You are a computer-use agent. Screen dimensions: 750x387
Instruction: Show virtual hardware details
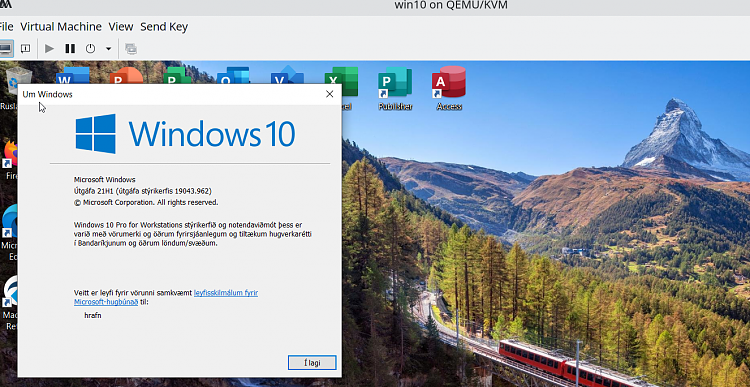click(x=25, y=48)
